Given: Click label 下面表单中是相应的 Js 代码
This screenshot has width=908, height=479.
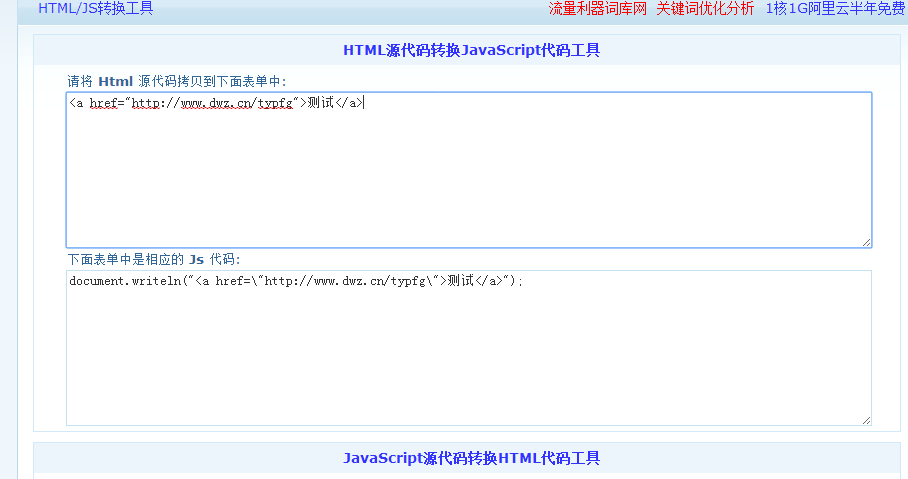Looking at the screenshot, I should pyautogui.click(x=153, y=259).
